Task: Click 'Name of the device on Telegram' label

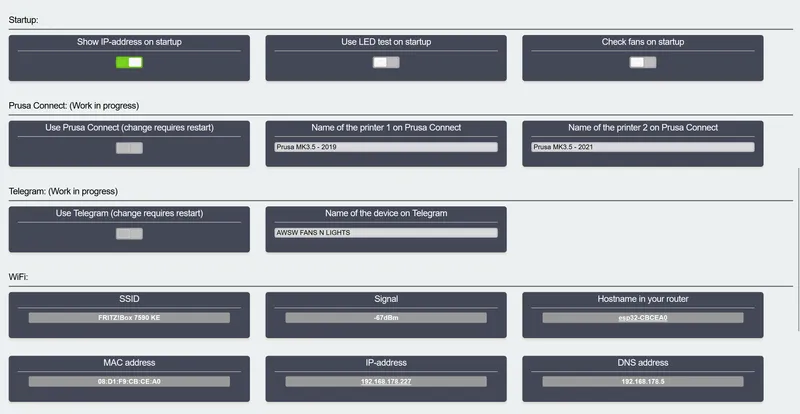Action: tap(386, 213)
